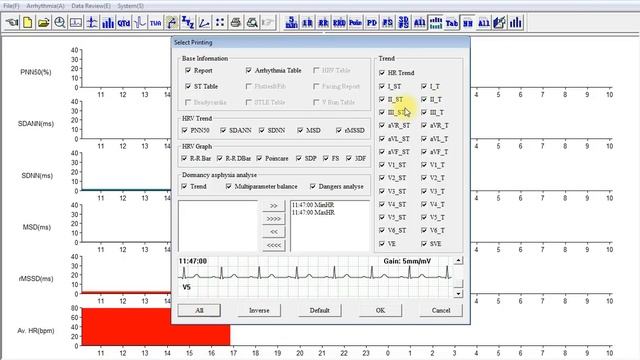
Task: Click the SD FS toolbar icon
Action: tap(403, 22)
